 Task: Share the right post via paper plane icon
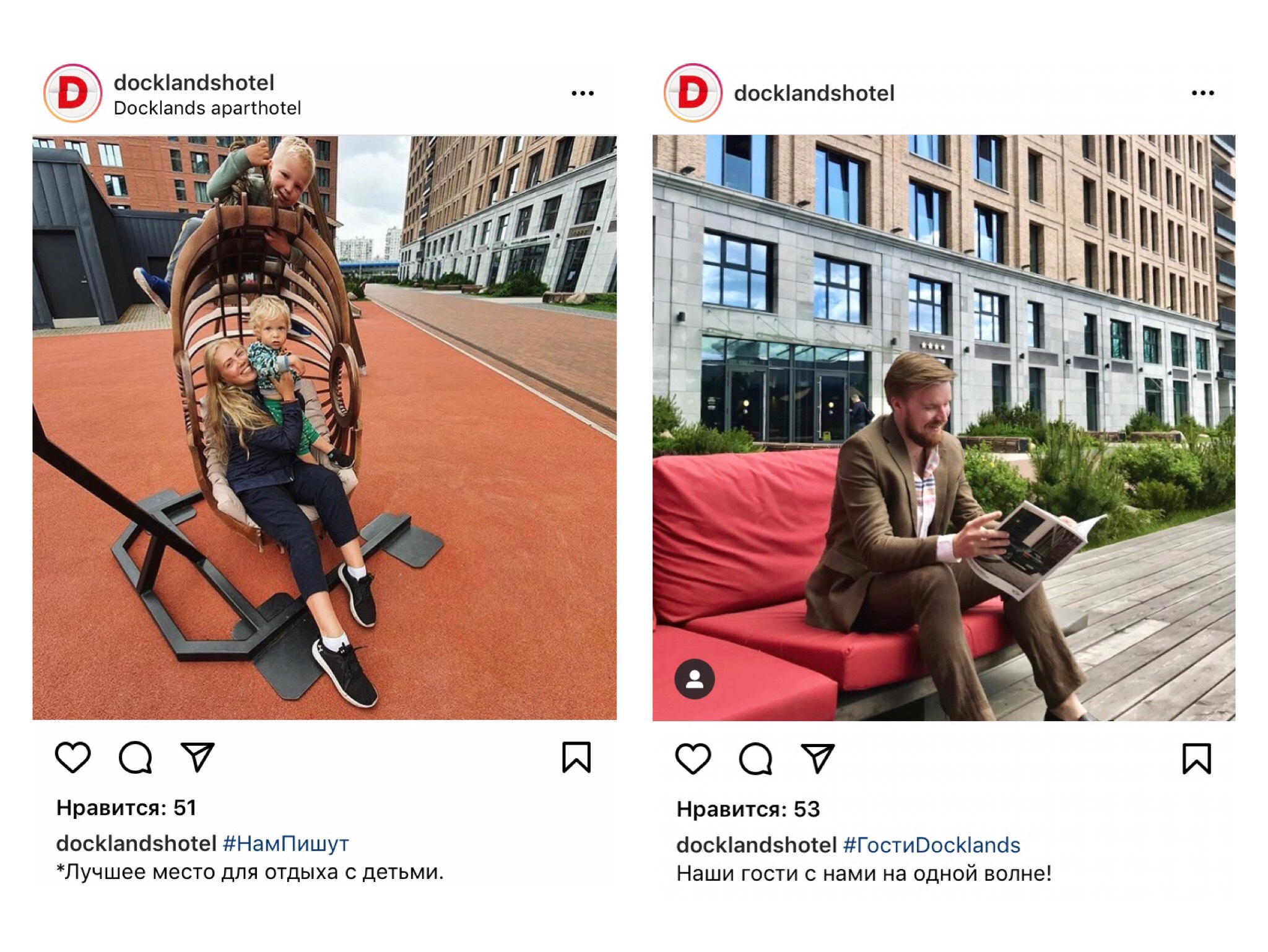pos(818,758)
